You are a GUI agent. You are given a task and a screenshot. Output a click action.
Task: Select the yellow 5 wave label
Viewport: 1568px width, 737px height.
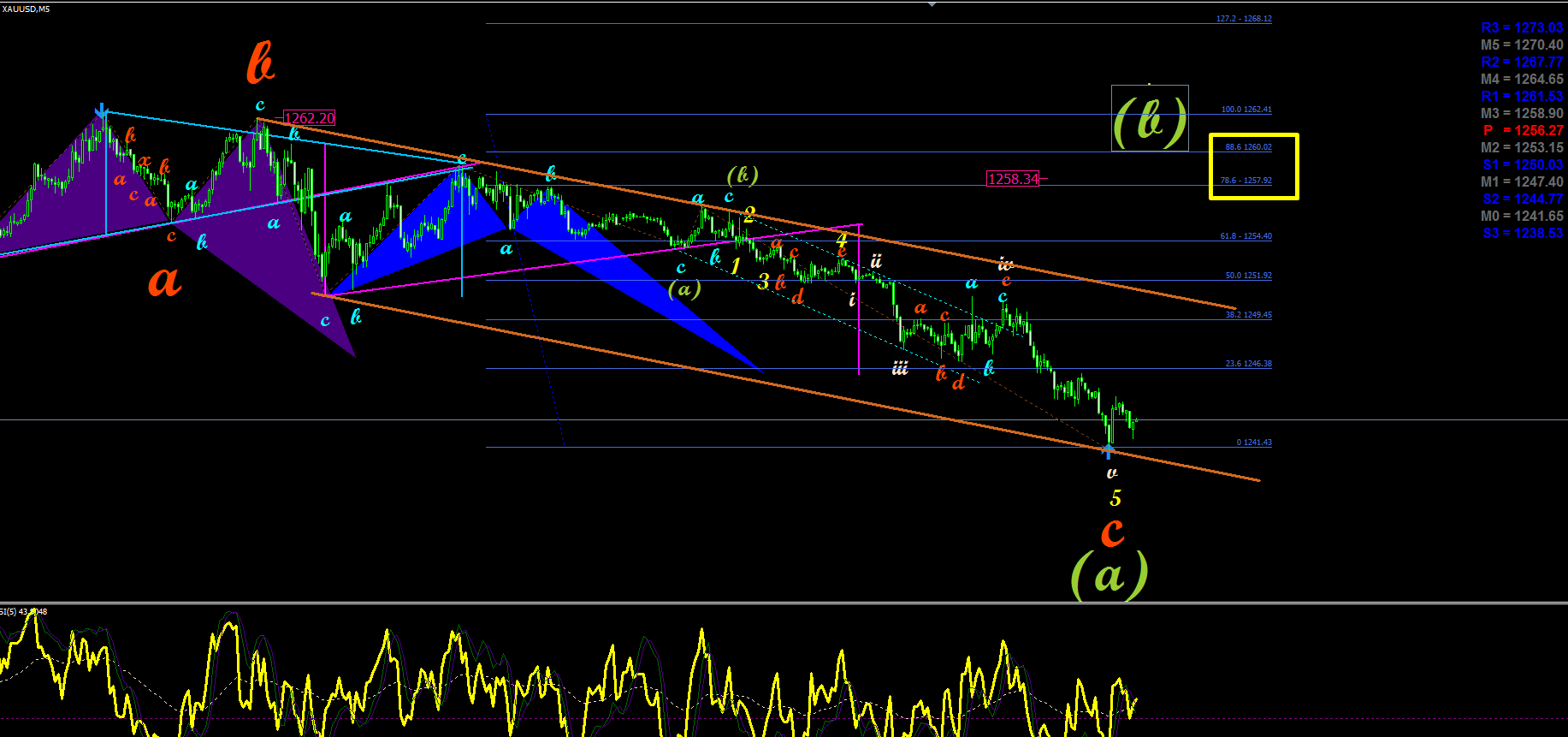tap(1115, 498)
